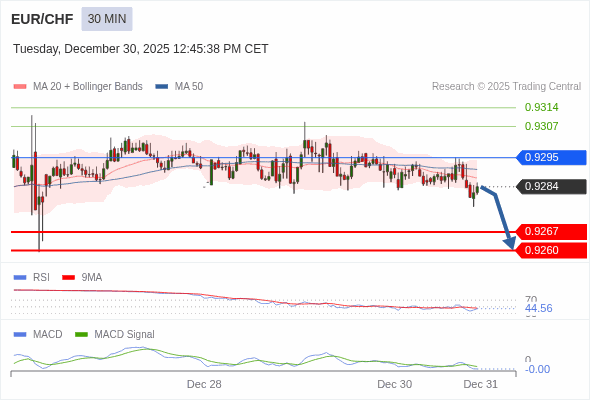Click the 'MA 20 + Bollinger Bands' legend label

tap(88, 87)
